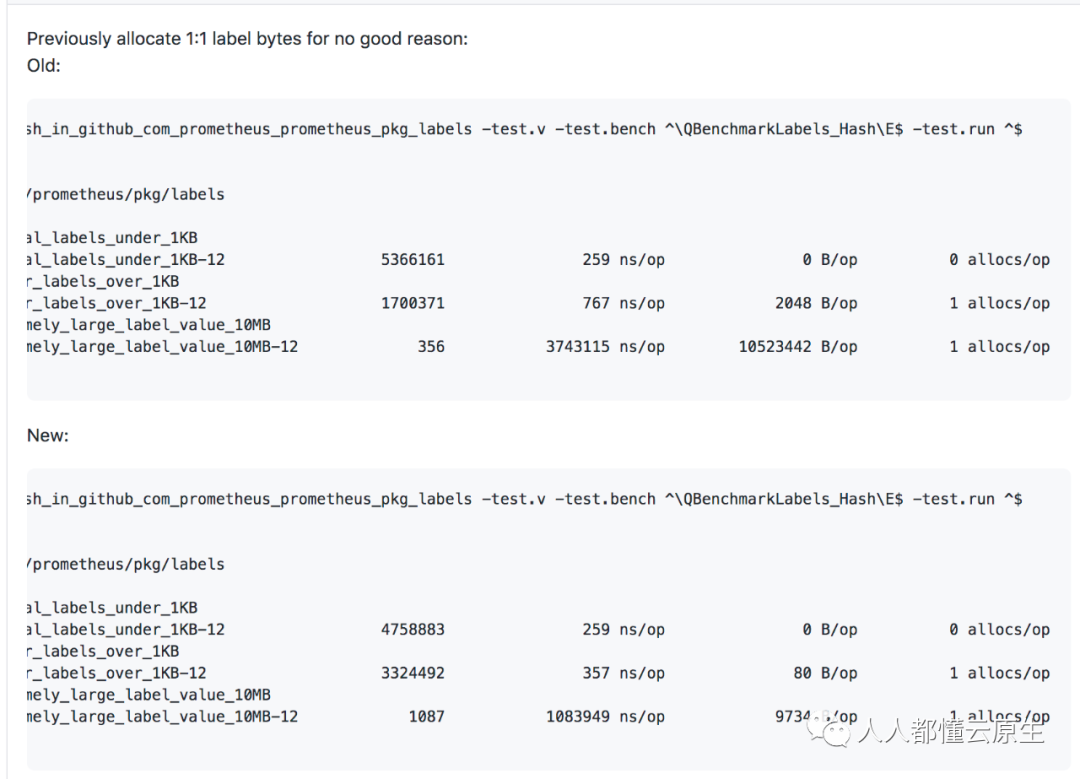Select the 1083949 ns/op value
This screenshot has height=779, width=1080.
(605, 717)
